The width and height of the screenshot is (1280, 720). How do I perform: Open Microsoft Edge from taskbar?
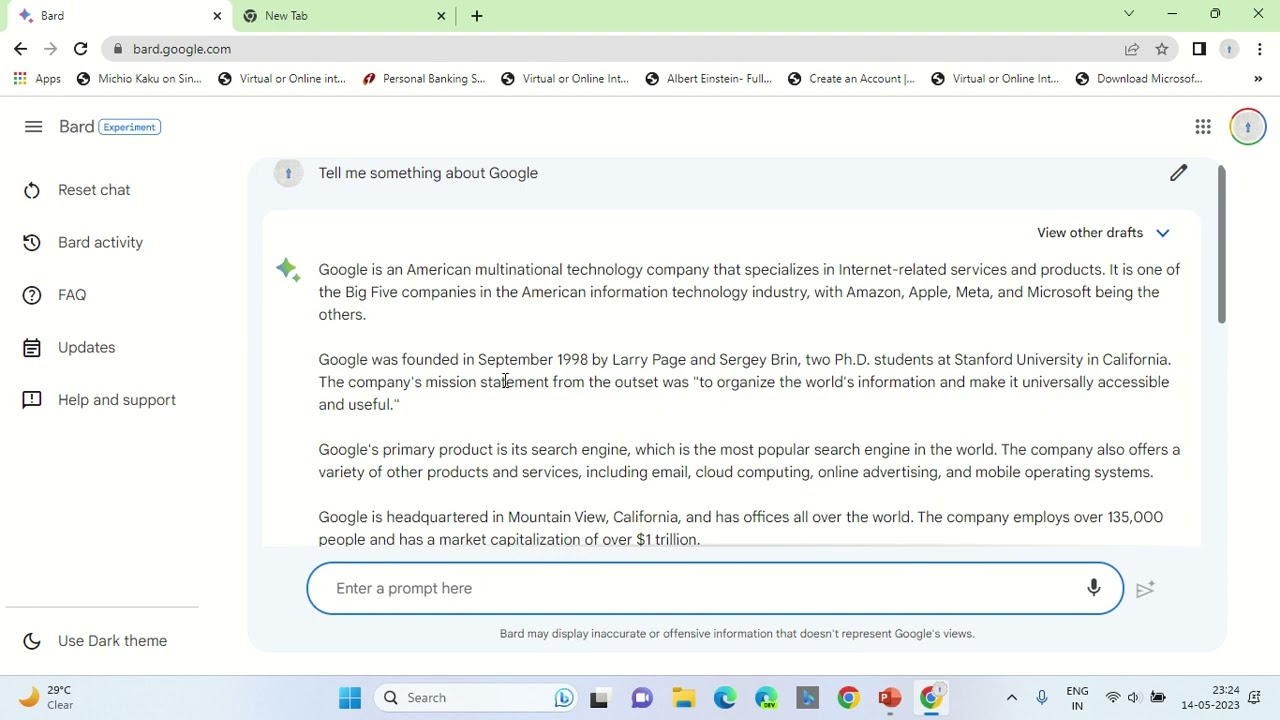pos(725,698)
